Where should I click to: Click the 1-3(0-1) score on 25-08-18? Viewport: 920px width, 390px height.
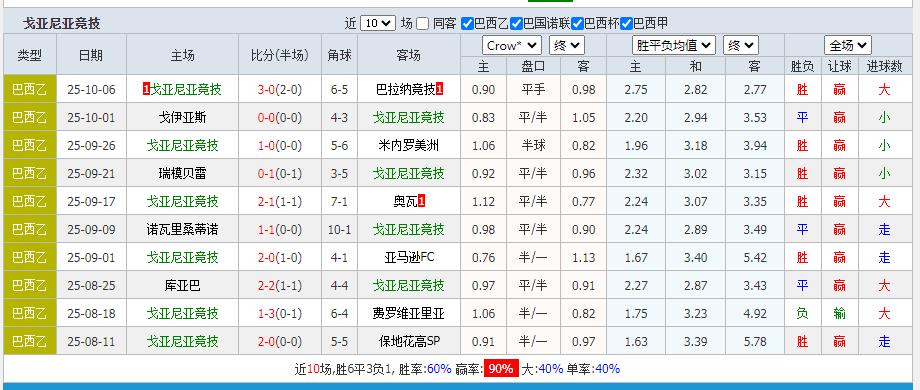pos(280,314)
